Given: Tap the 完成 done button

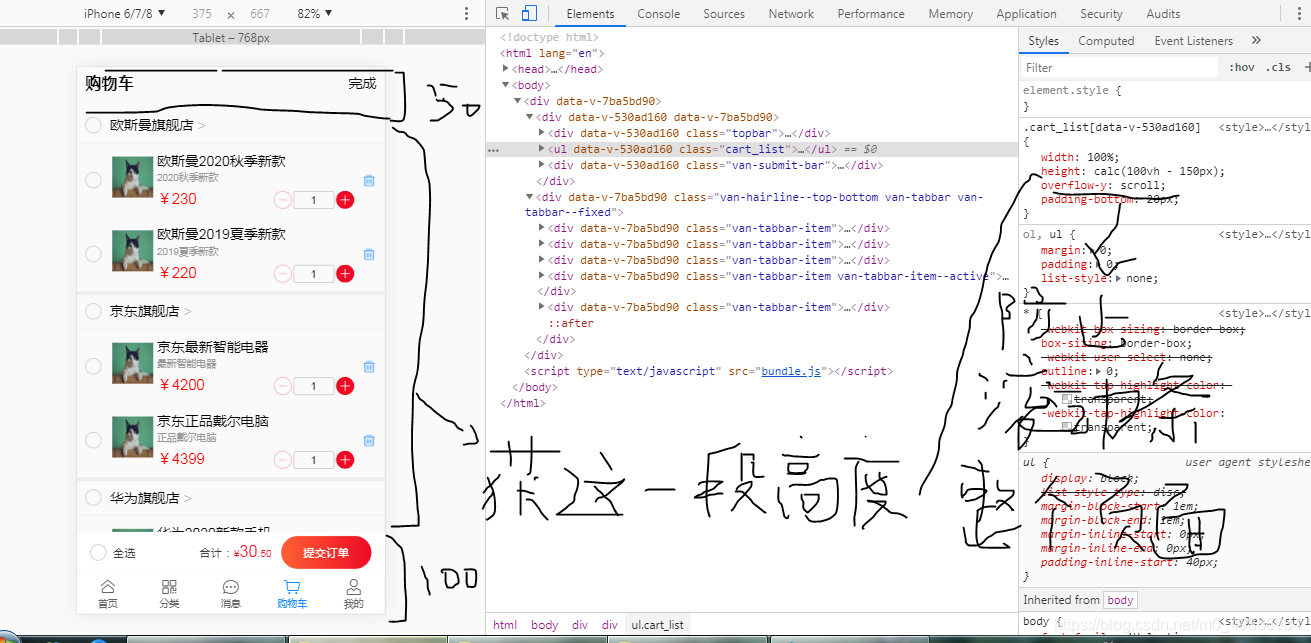Looking at the screenshot, I should coord(362,83).
